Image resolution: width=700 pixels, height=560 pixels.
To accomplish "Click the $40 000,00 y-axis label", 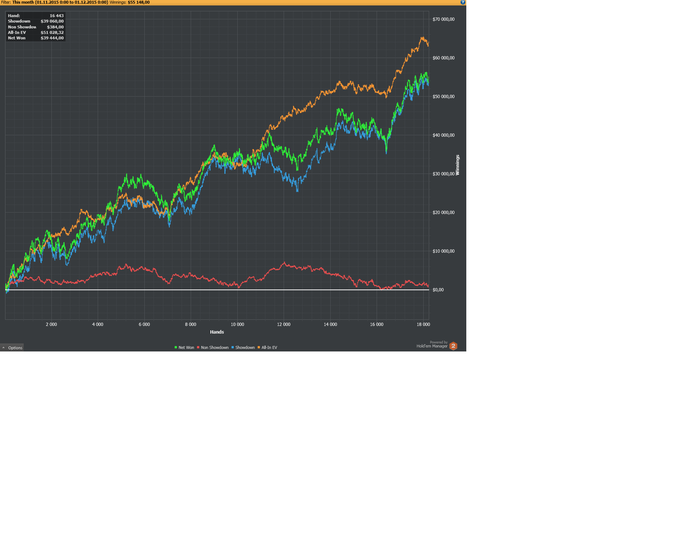I will coord(444,135).
